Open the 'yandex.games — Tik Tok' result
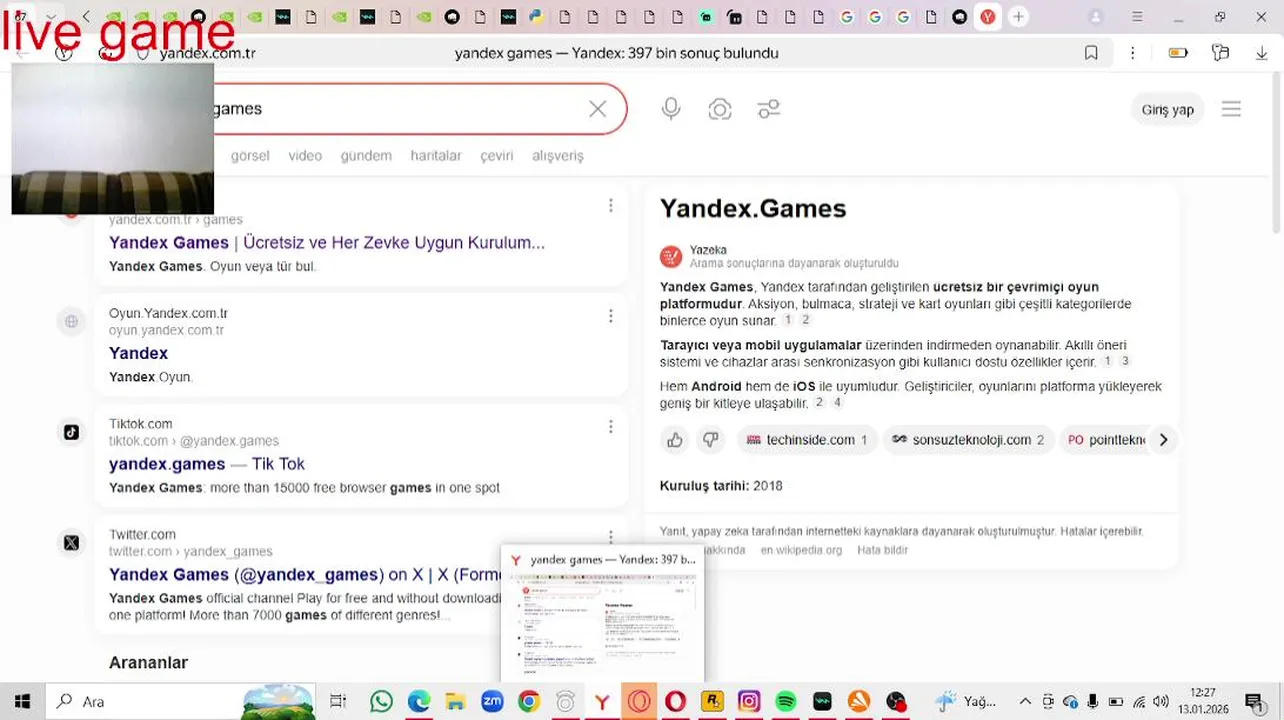This screenshot has height=720, width=1284. click(x=207, y=464)
